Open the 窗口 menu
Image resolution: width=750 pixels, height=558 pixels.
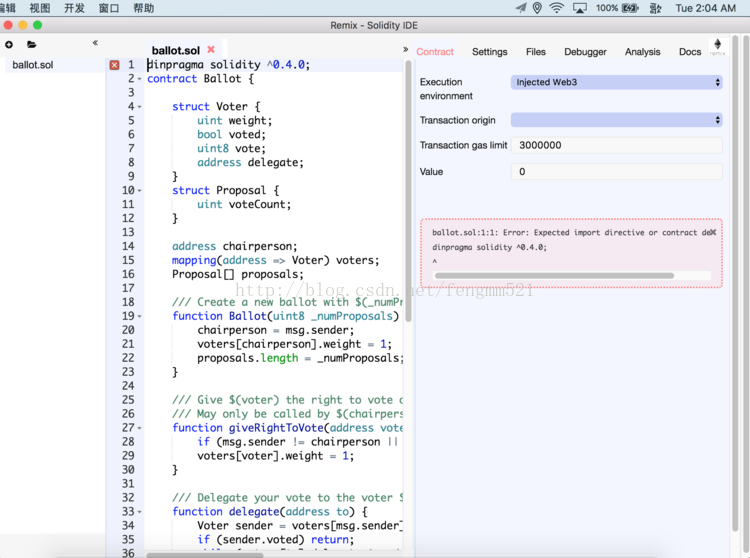109,8
